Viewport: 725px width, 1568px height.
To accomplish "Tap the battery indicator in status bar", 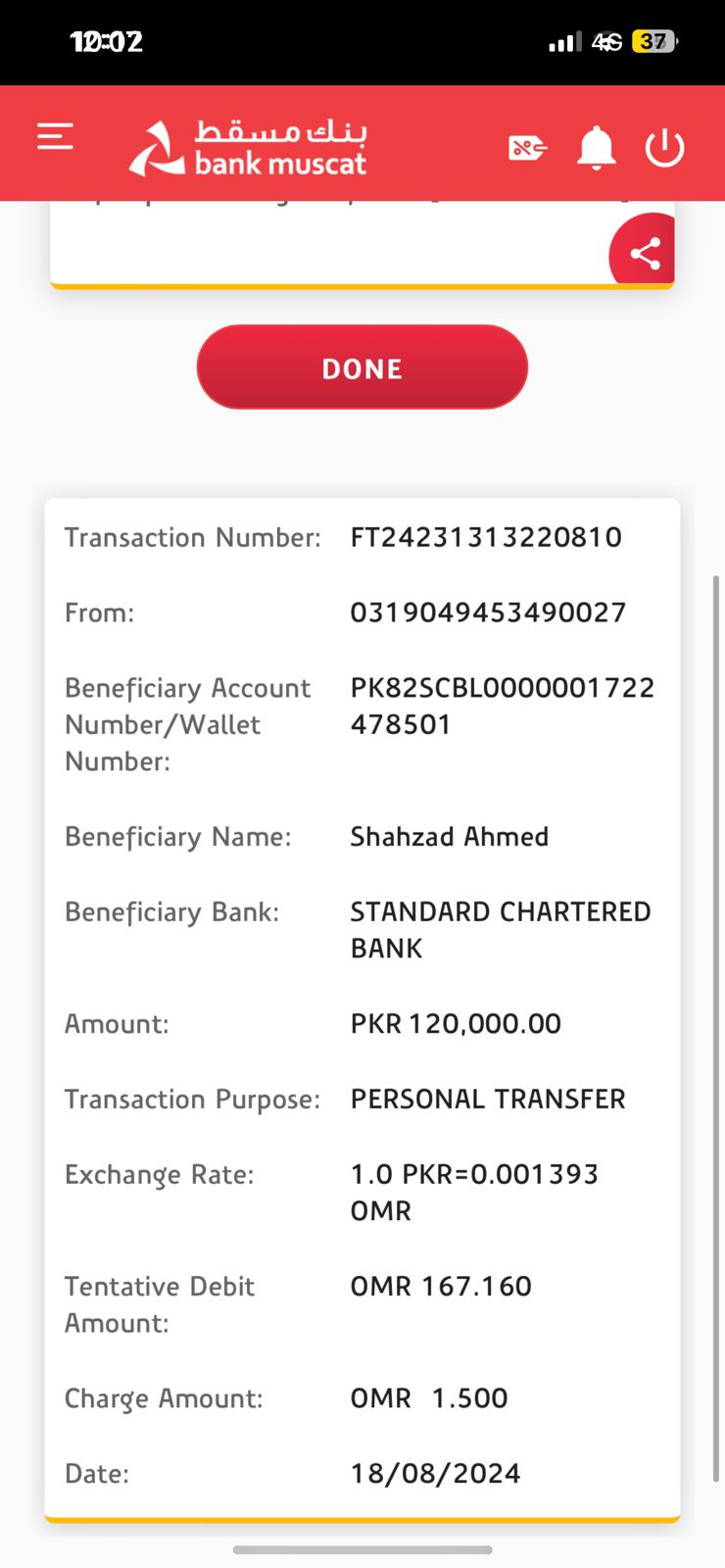I will 654,42.
